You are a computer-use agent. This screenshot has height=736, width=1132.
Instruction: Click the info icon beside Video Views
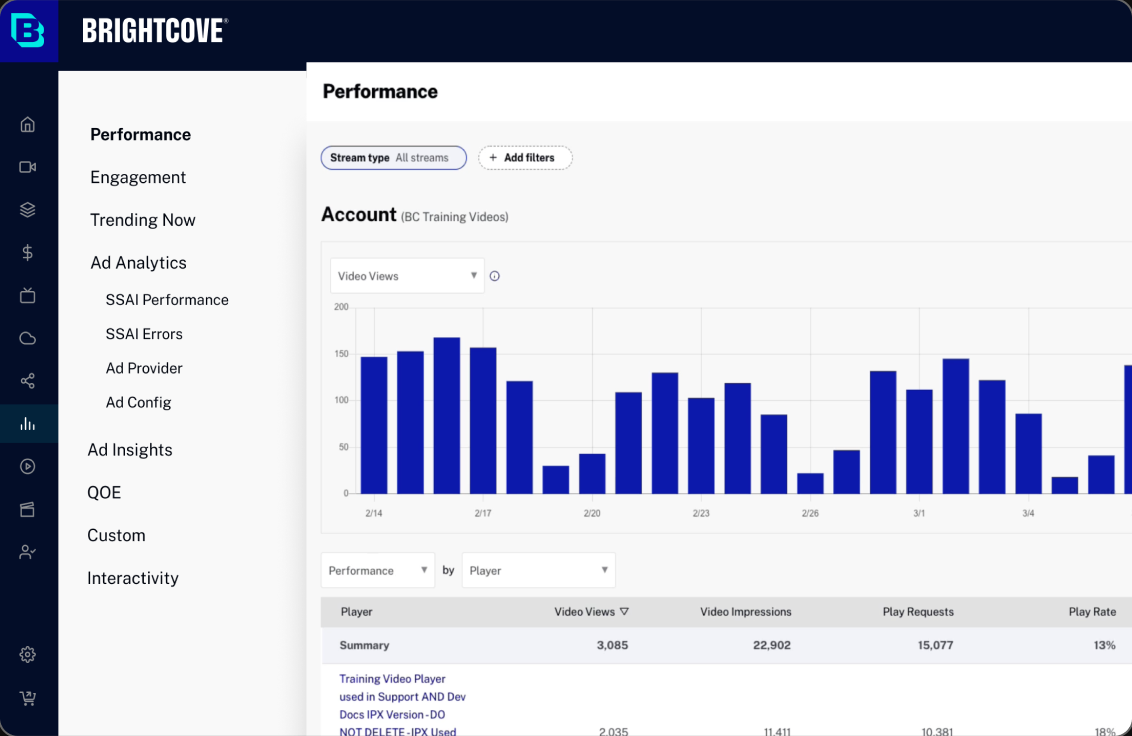click(x=495, y=276)
